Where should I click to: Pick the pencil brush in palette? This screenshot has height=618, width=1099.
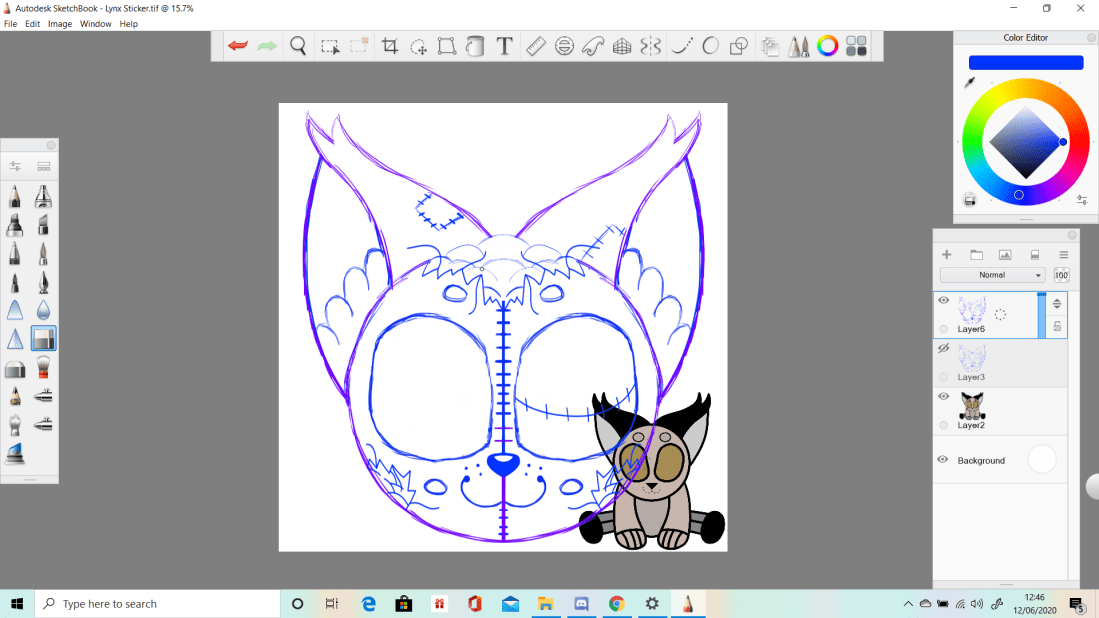(15, 196)
